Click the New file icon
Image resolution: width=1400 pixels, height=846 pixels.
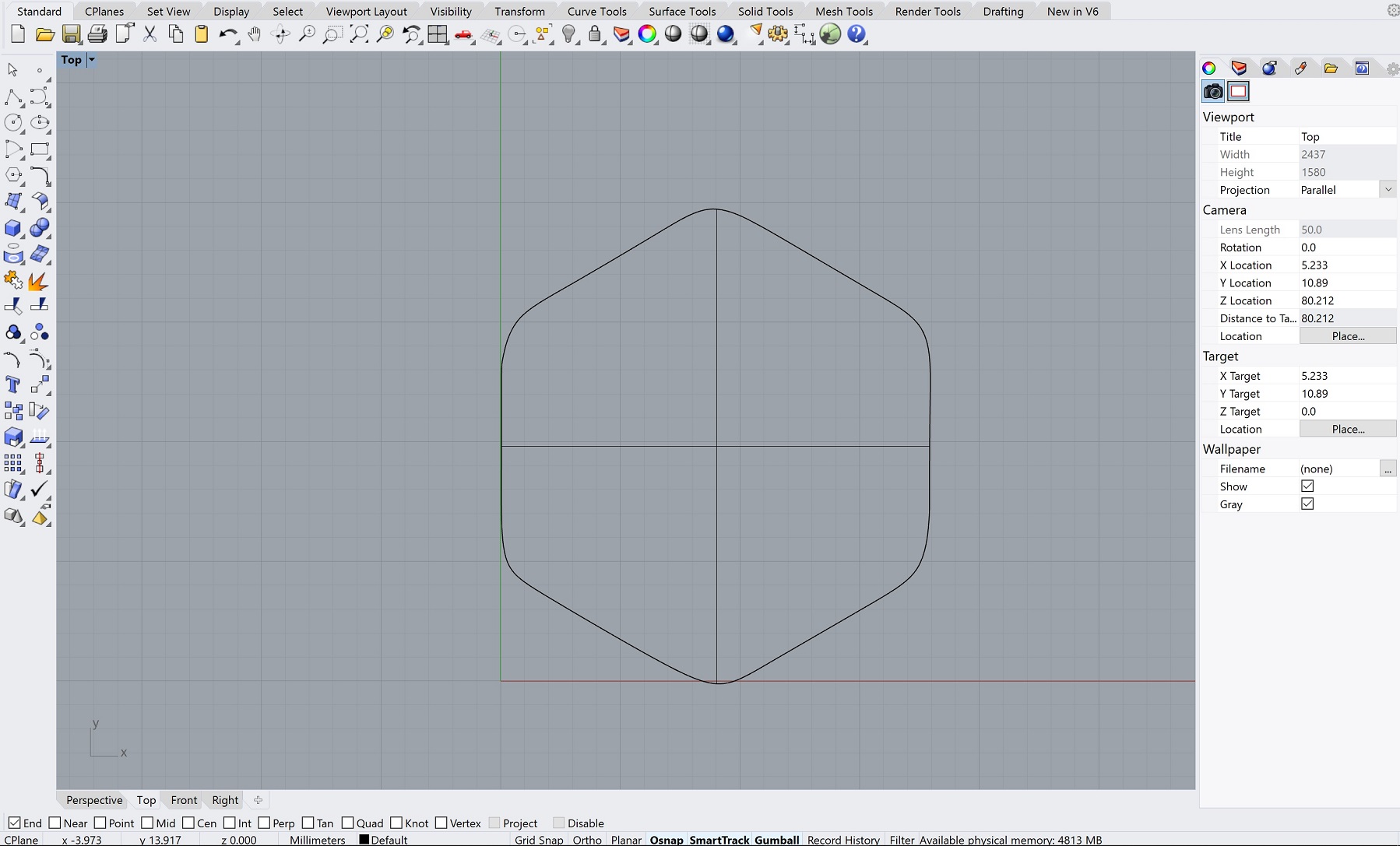click(x=18, y=34)
